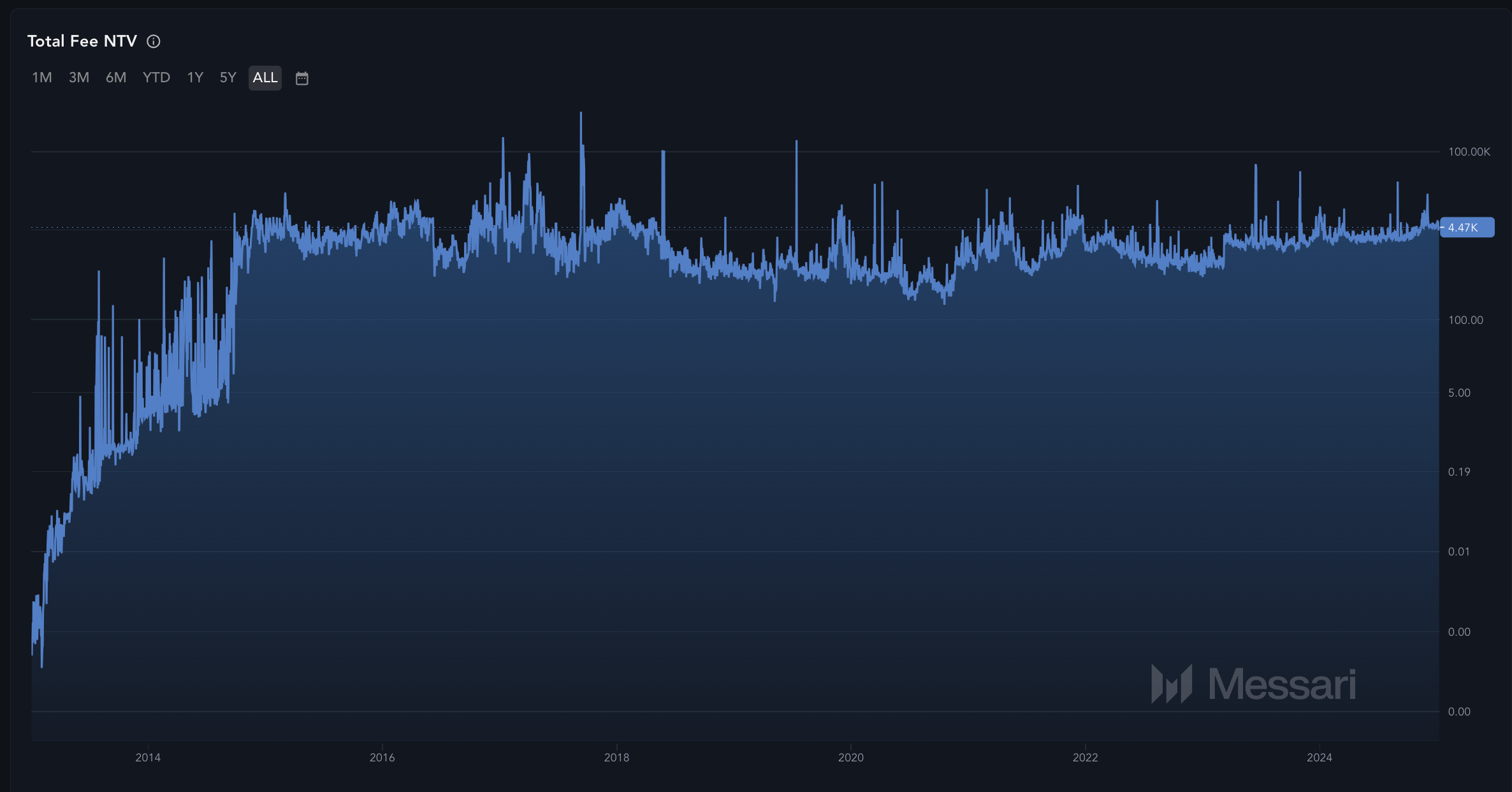This screenshot has width=1512, height=792.
Task: Click the 100.00 y-axis label
Action: [x=1465, y=320]
